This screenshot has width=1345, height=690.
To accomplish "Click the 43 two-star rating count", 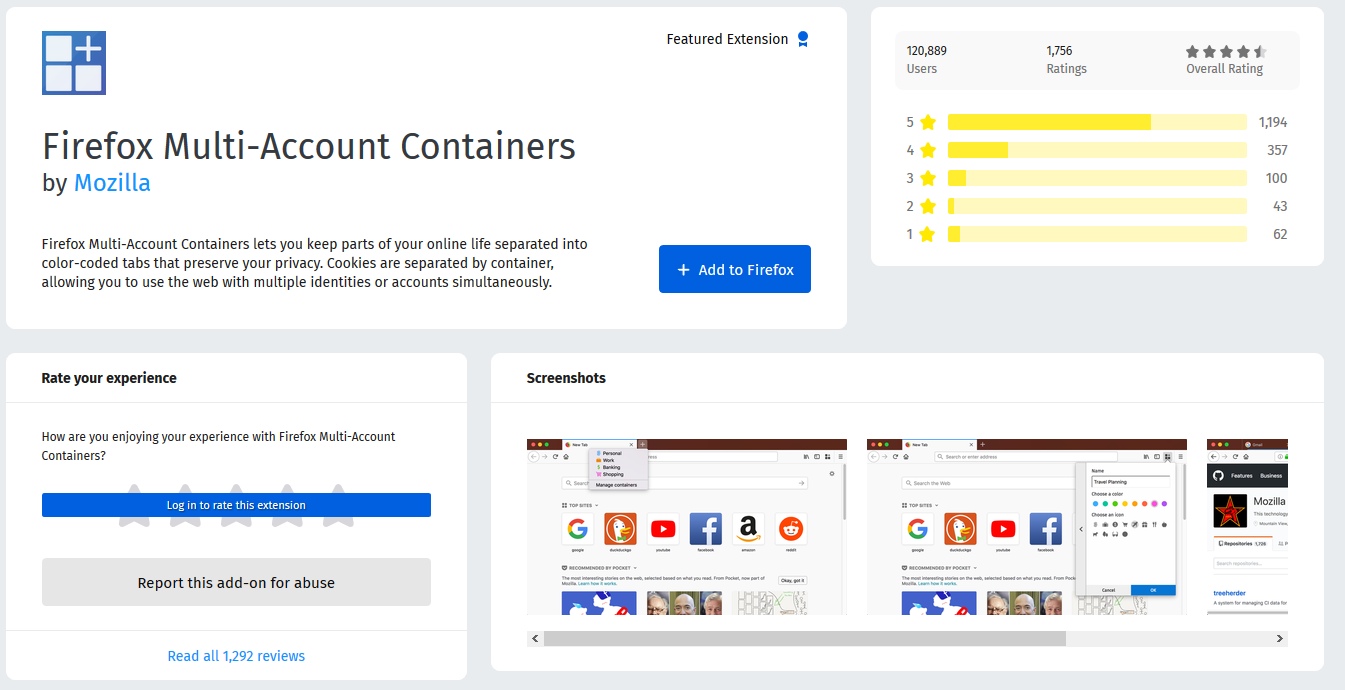I will (1280, 206).
